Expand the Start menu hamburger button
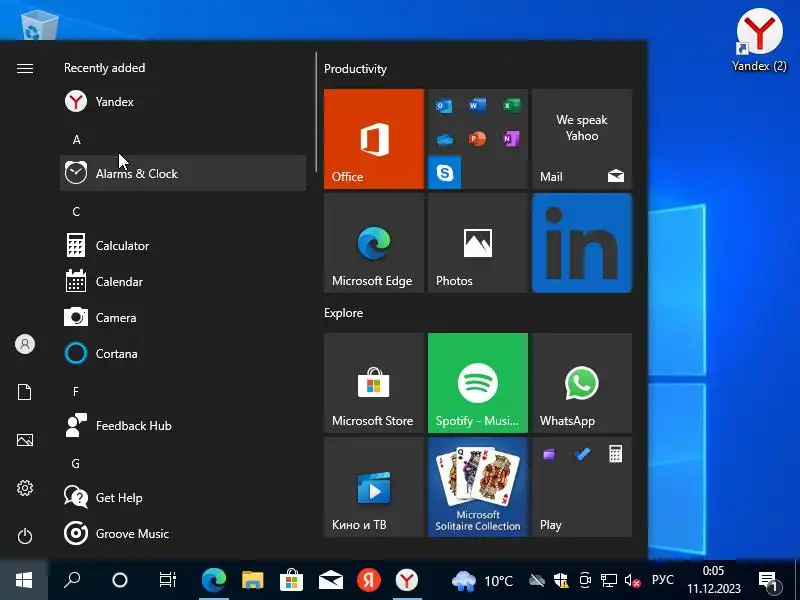This screenshot has width=800, height=600. point(25,68)
